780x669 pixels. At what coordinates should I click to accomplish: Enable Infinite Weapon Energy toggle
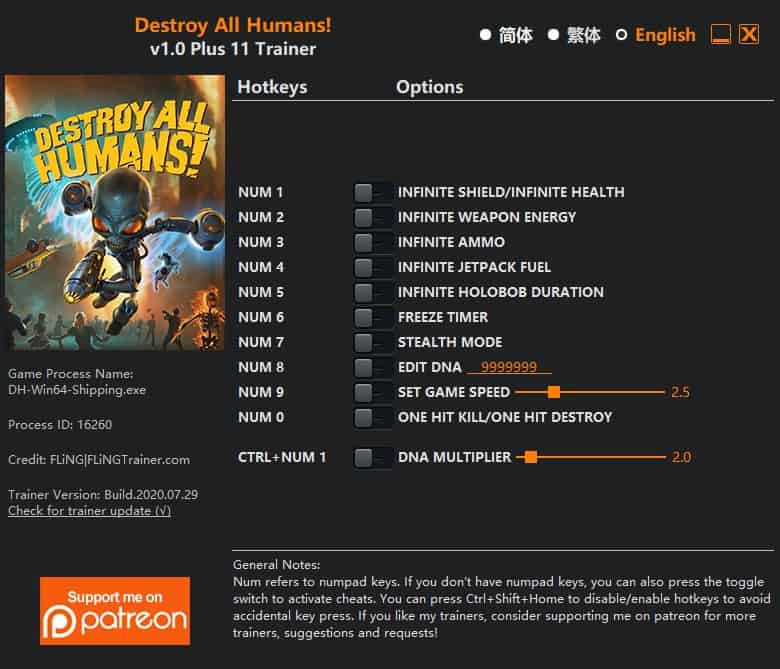coord(373,217)
